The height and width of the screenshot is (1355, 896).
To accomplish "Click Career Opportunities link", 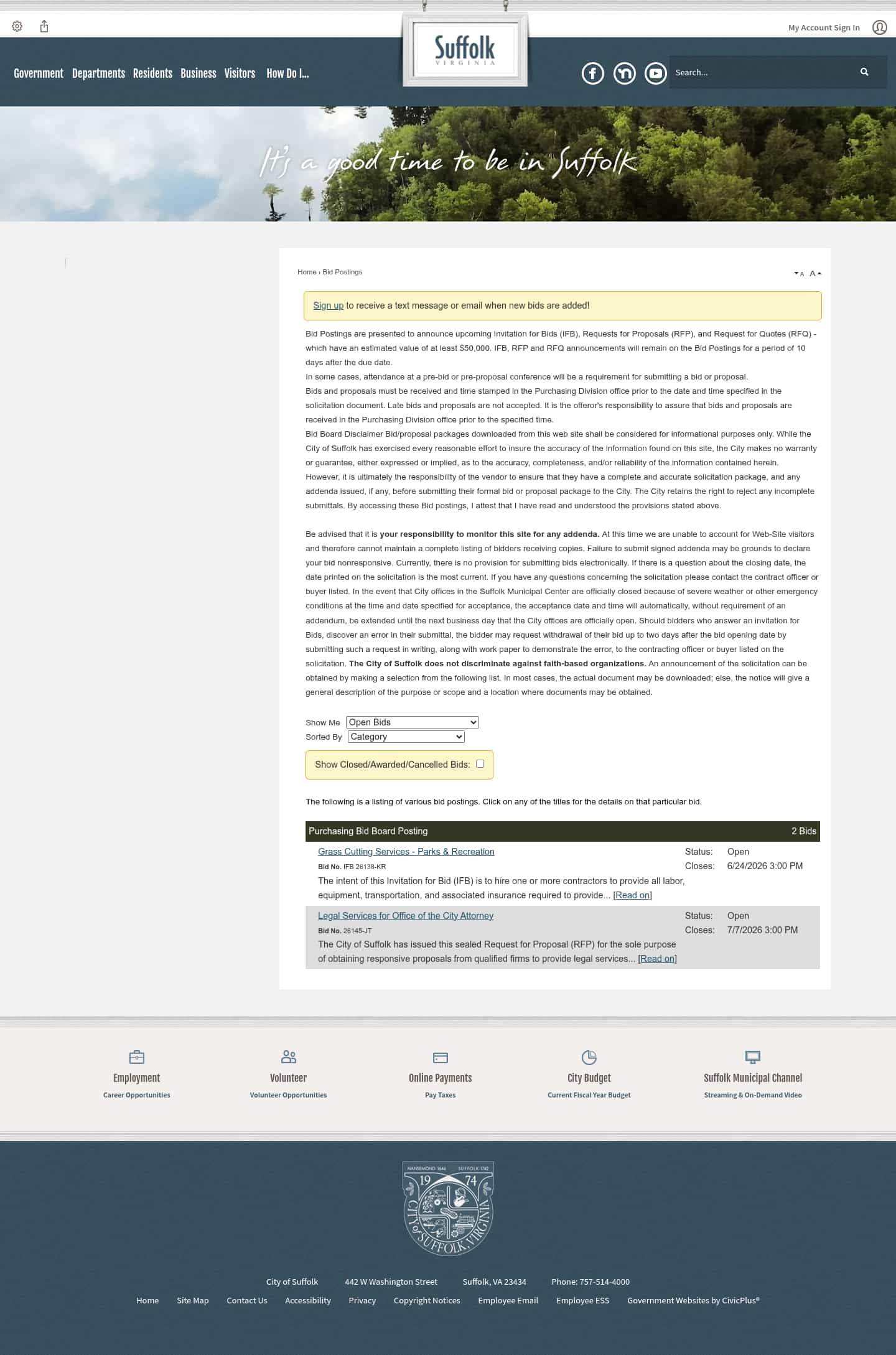I will [x=137, y=1095].
